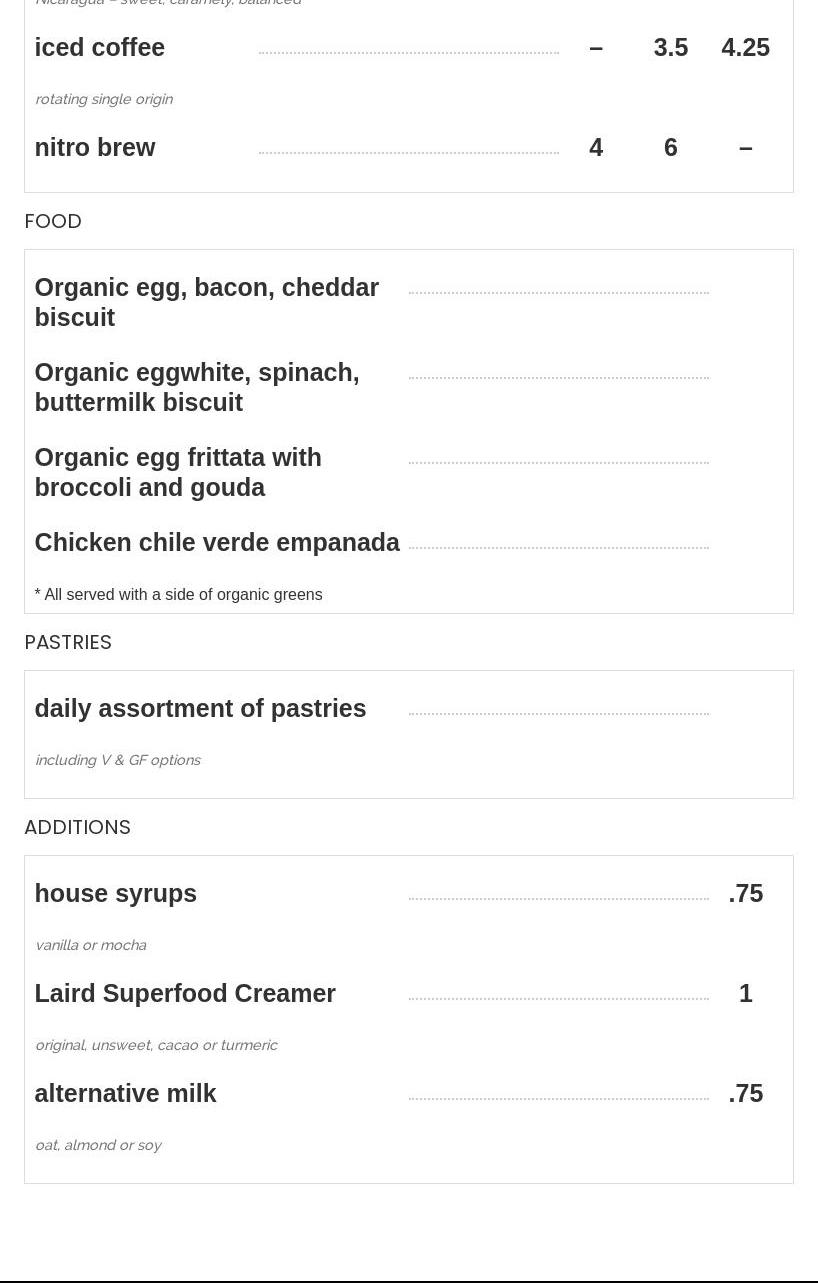Click the organic greens side note
Image resolution: width=818 pixels, height=1283 pixels.
click(x=178, y=595)
